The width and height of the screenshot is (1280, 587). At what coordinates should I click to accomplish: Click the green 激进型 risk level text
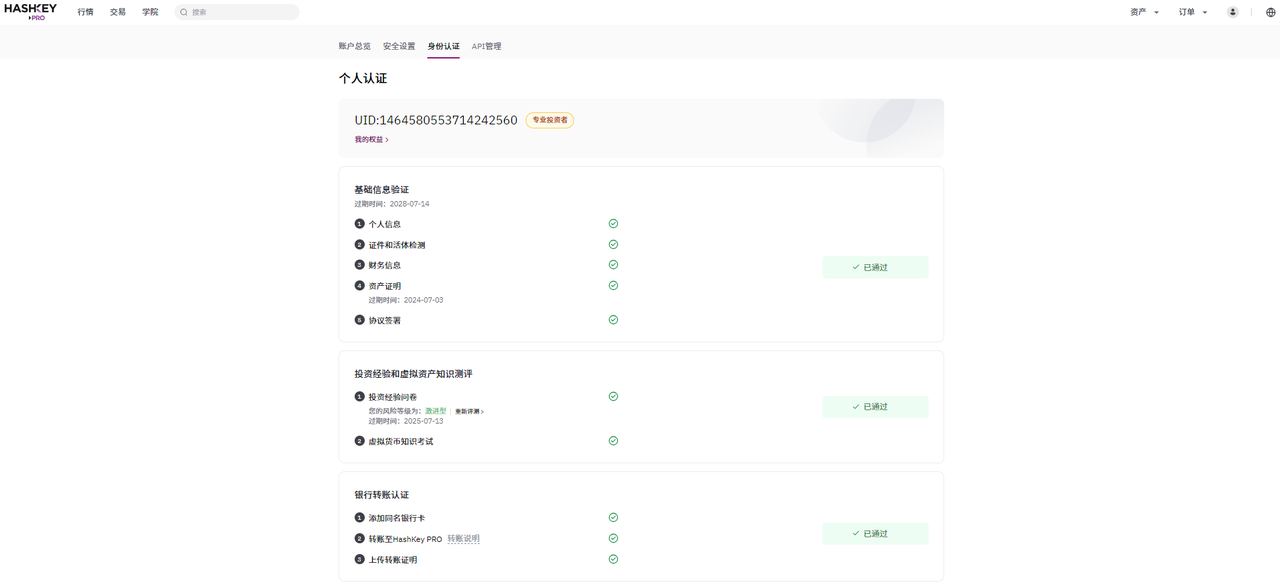[435, 411]
